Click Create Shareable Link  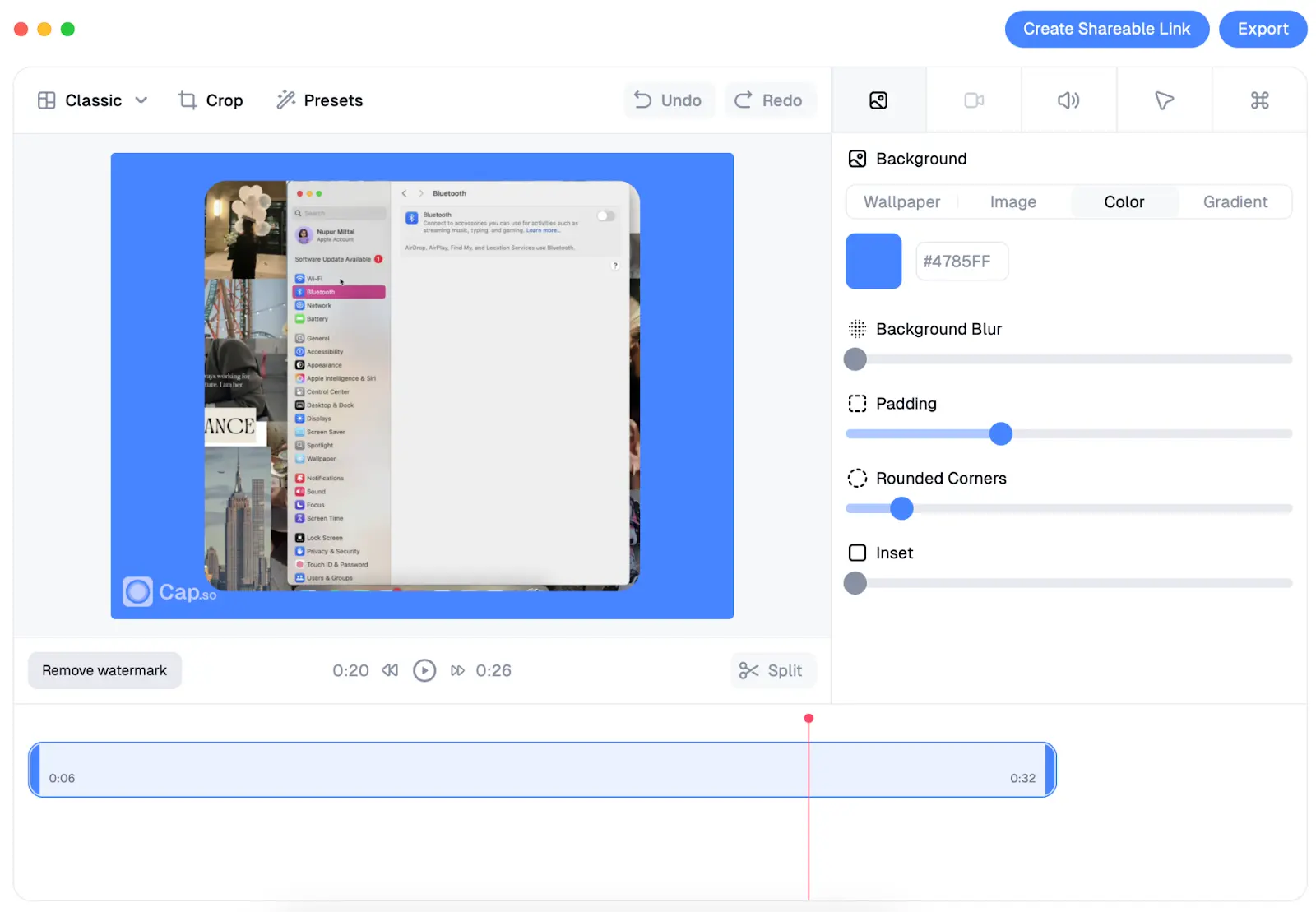coord(1106,29)
